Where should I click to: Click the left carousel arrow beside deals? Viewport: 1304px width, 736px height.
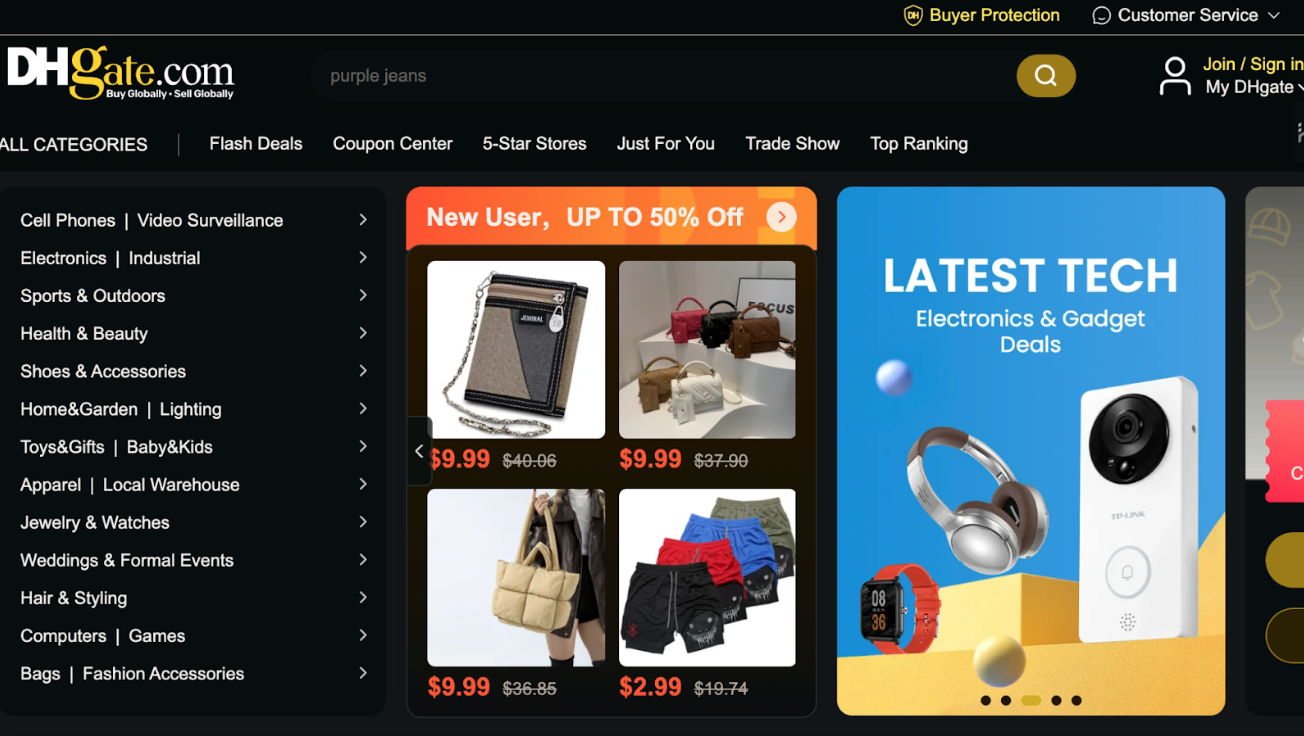coord(419,451)
